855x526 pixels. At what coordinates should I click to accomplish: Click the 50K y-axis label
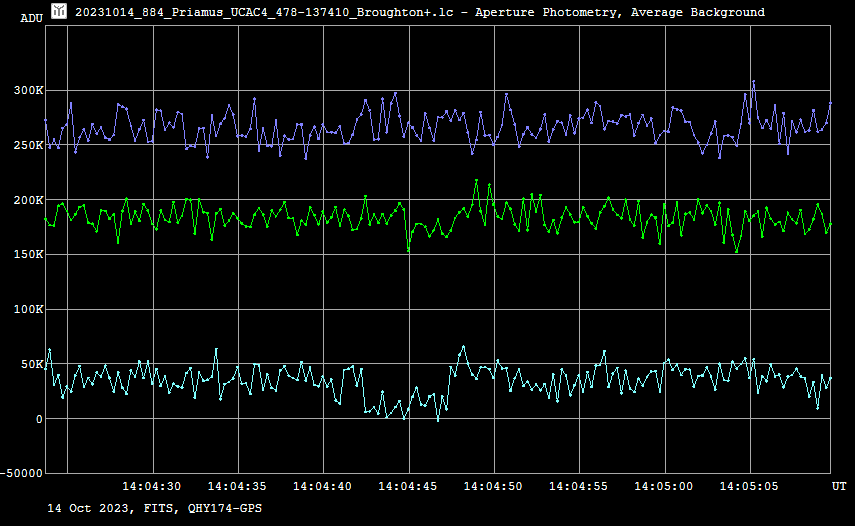32,364
